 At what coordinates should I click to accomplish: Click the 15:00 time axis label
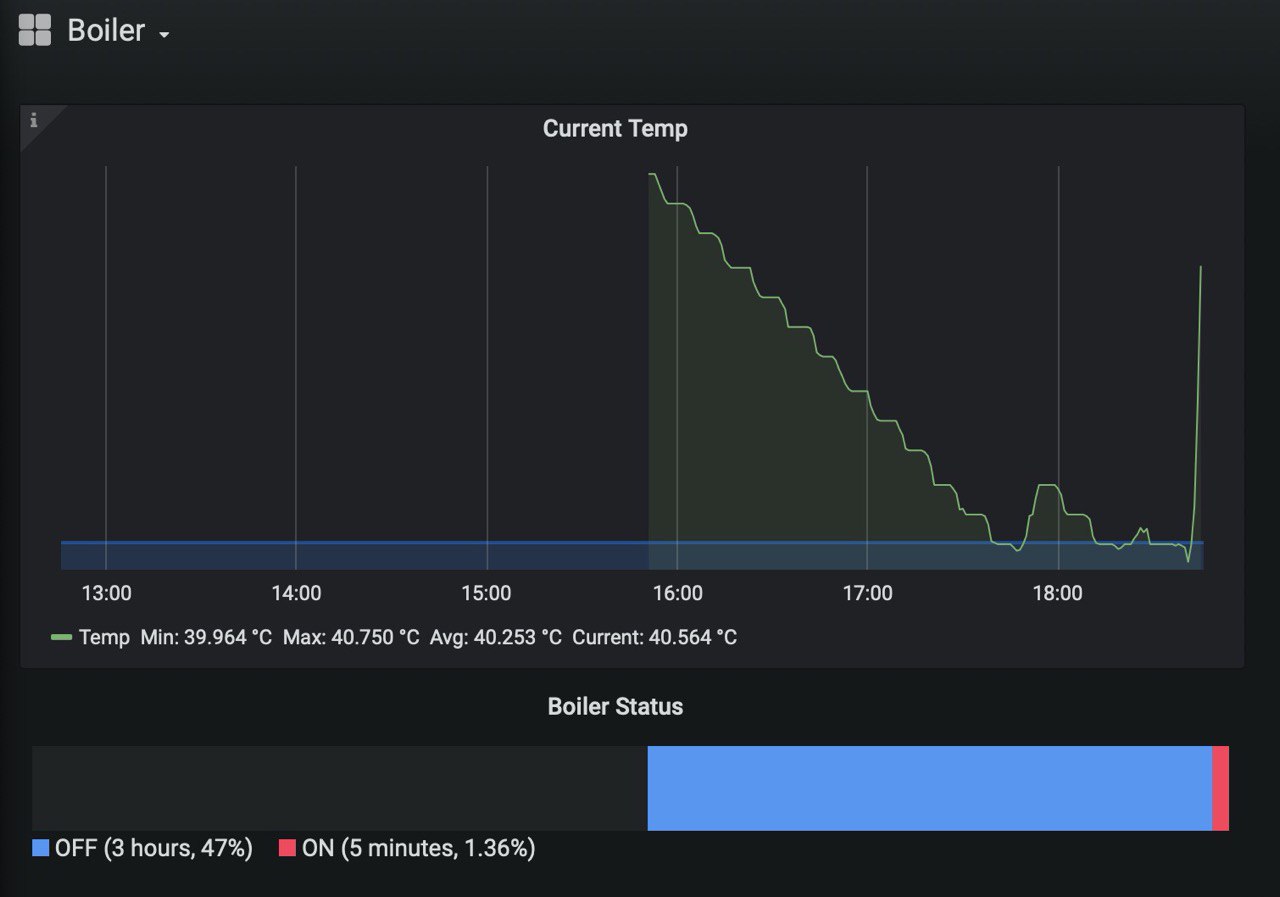click(x=487, y=593)
